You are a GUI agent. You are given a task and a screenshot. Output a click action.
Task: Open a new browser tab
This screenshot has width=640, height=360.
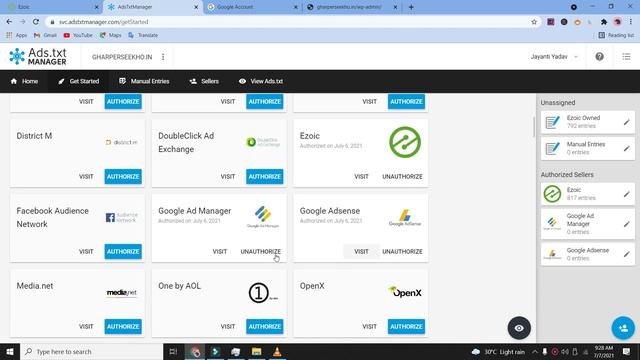click(x=411, y=7)
